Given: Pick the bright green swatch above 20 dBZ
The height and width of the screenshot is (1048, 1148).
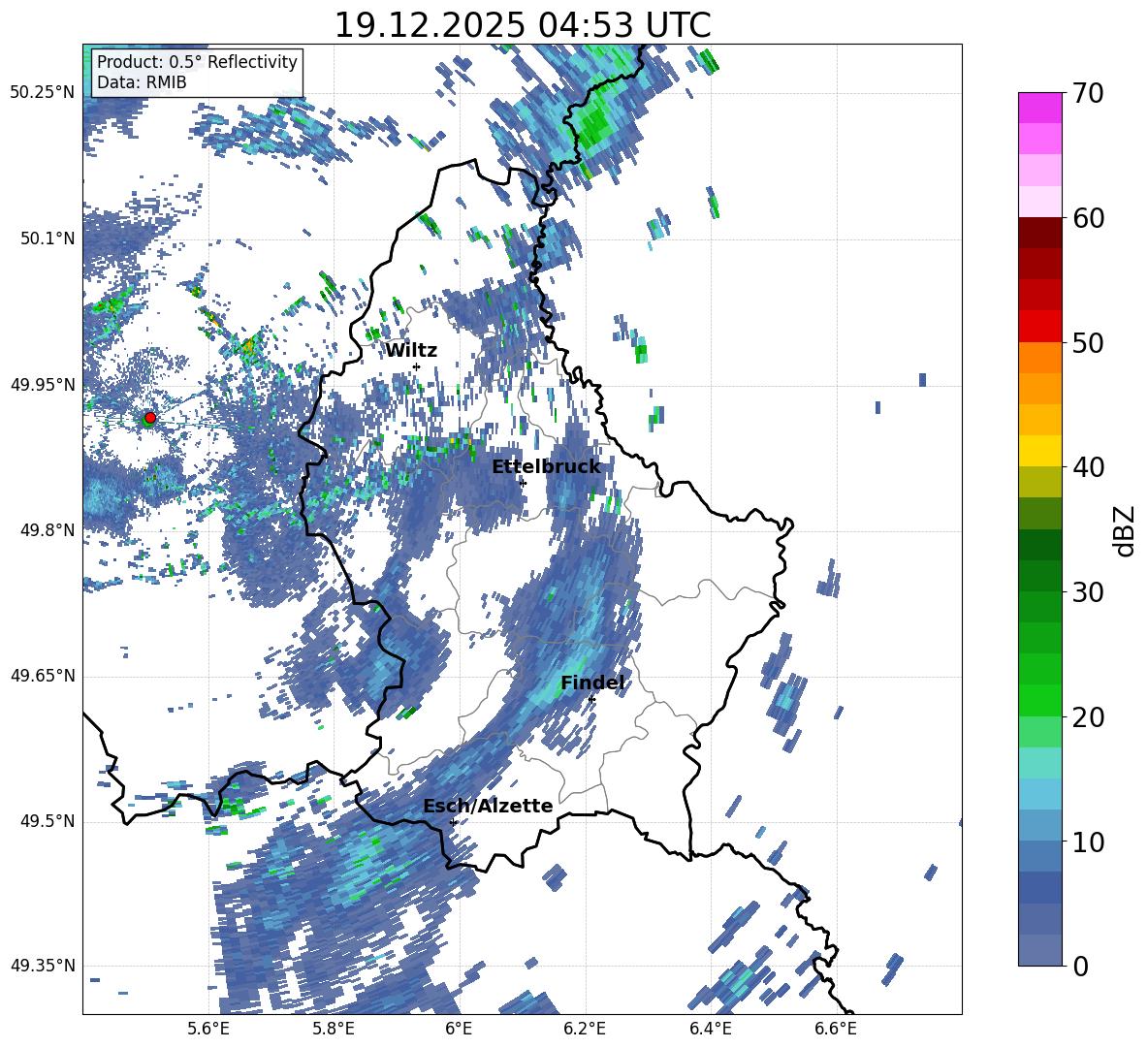Looking at the screenshot, I should (x=1039, y=700).
